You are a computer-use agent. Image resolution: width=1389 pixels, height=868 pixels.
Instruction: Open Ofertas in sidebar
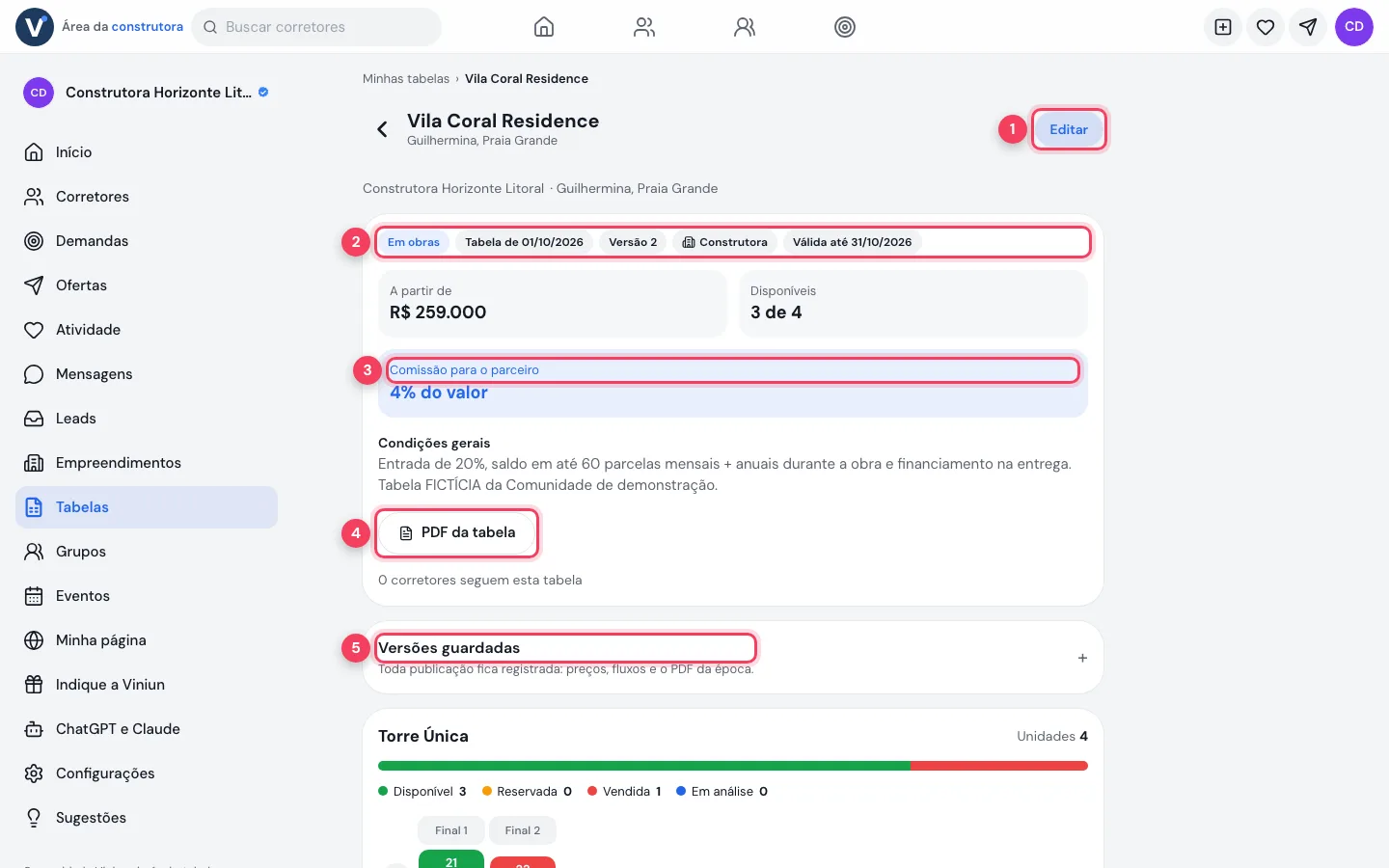pyautogui.click(x=147, y=285)
